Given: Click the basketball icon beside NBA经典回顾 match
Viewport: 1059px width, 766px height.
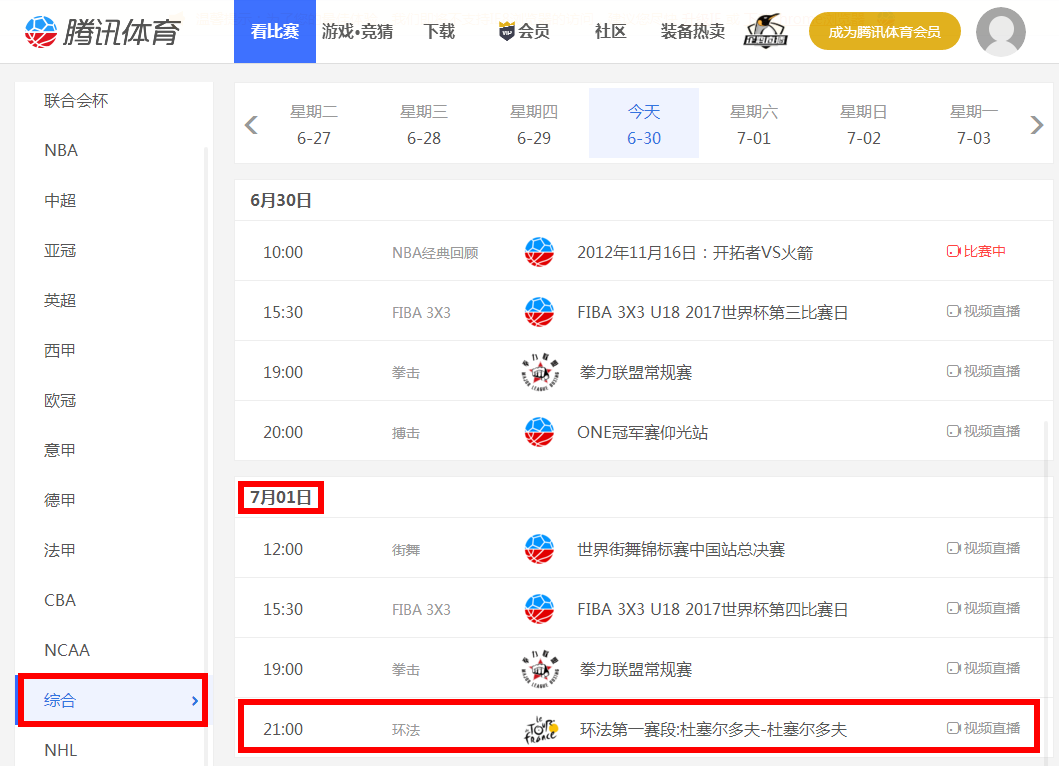Looking at the screenshot, I should (x=539, y=252).
